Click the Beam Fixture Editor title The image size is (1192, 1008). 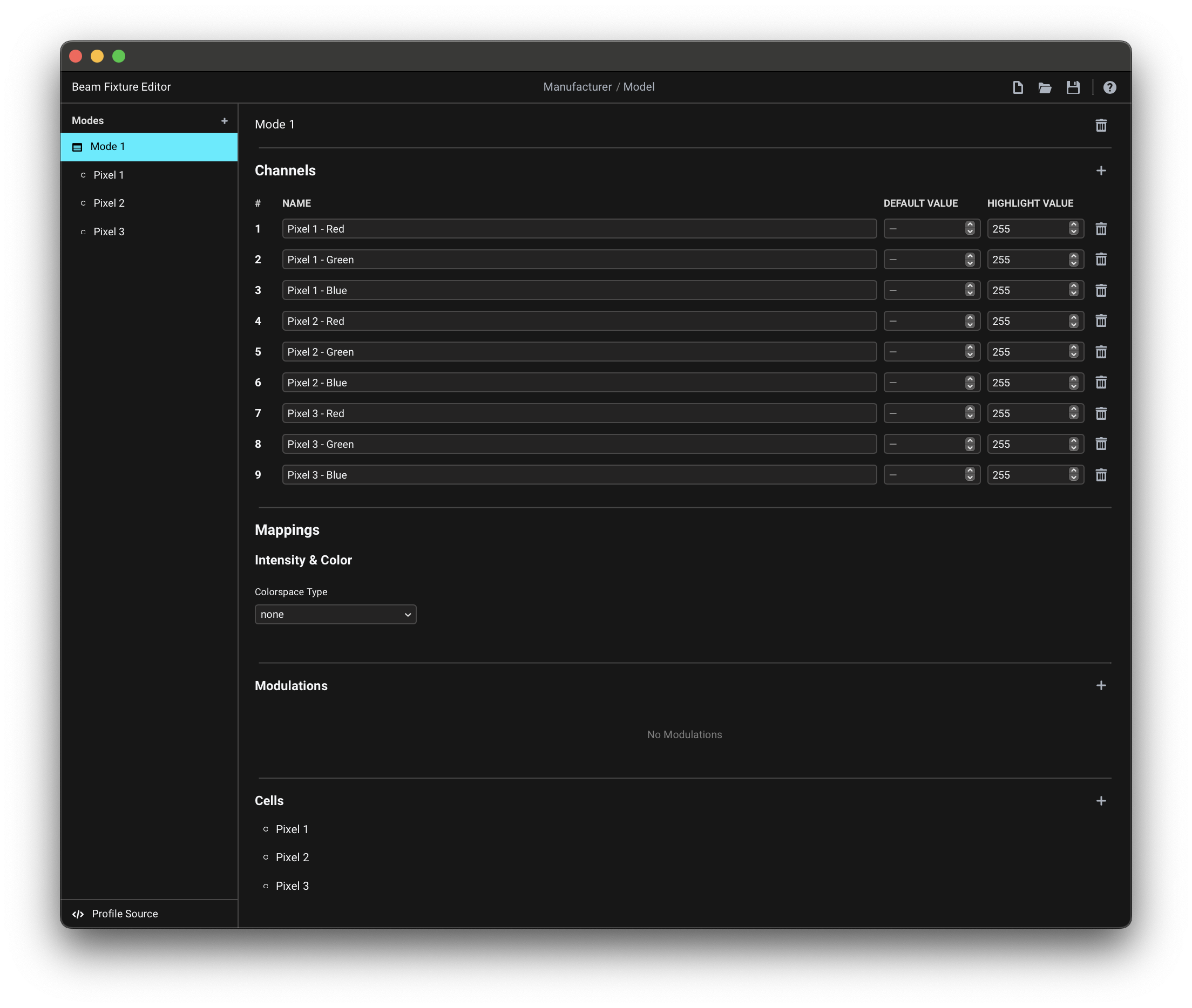121,87
